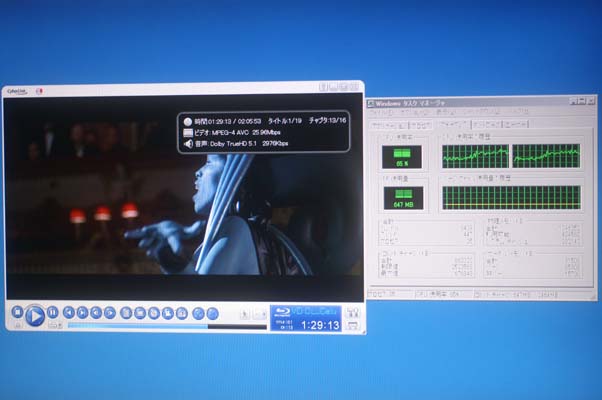This screenshot has height=400, width=602.
Task: Click the left CPU usage history graph
Action: [475, 156]
